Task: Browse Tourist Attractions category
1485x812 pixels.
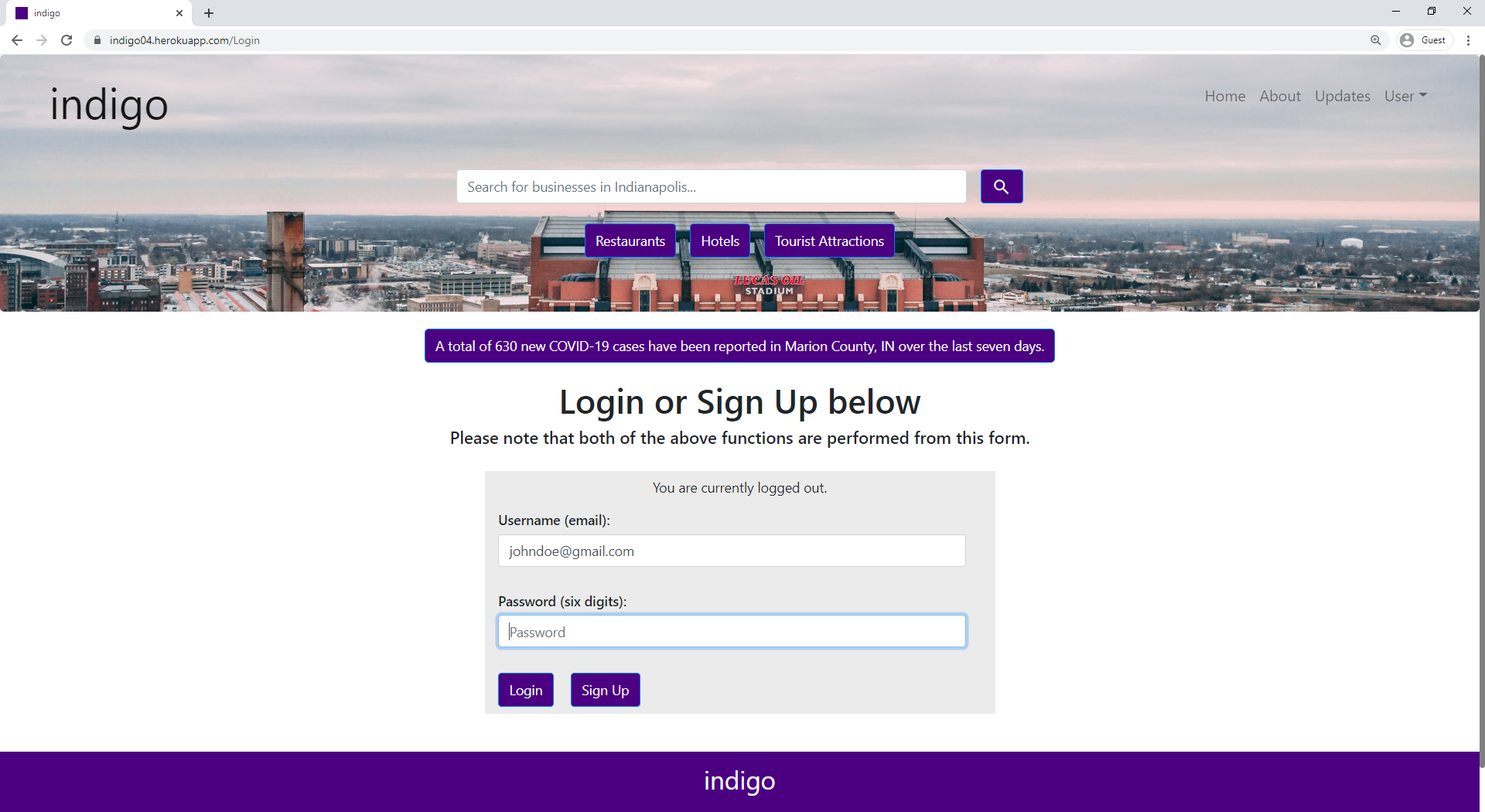Action: 829,241
